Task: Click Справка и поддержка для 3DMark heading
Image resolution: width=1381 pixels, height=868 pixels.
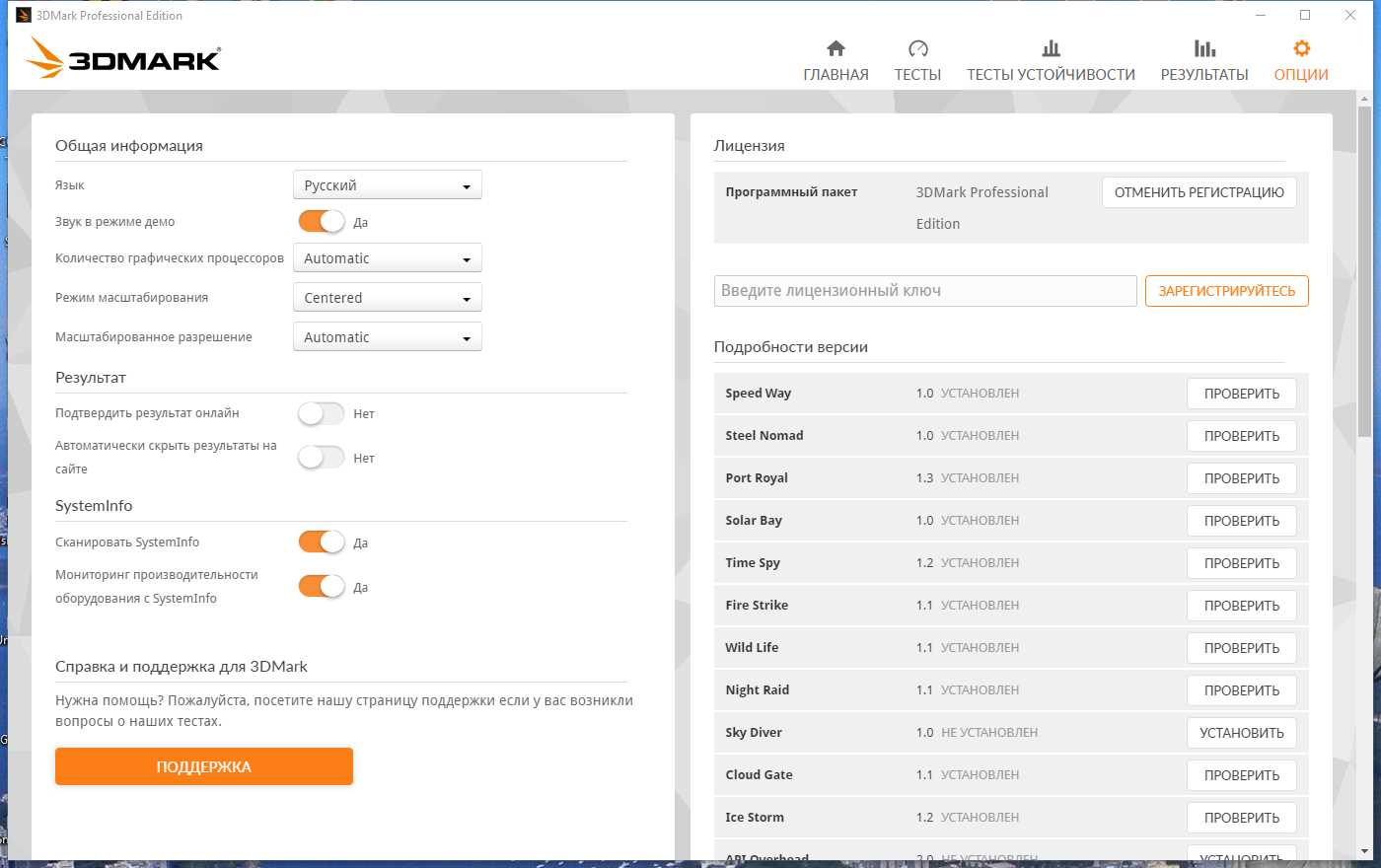Action: pos(182,667)
